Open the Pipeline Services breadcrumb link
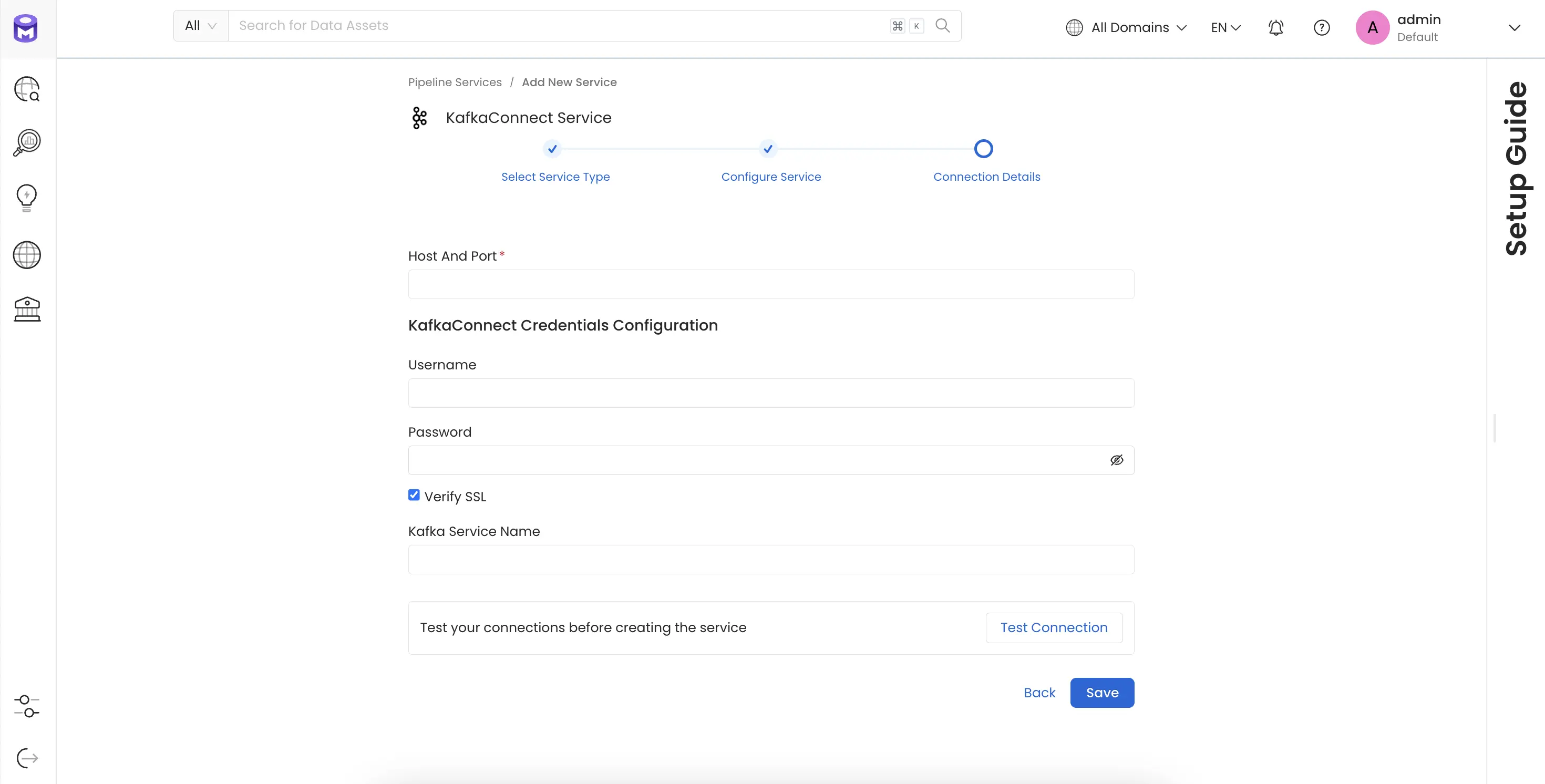Viewport: 1545px width, 784px height. 454,82
